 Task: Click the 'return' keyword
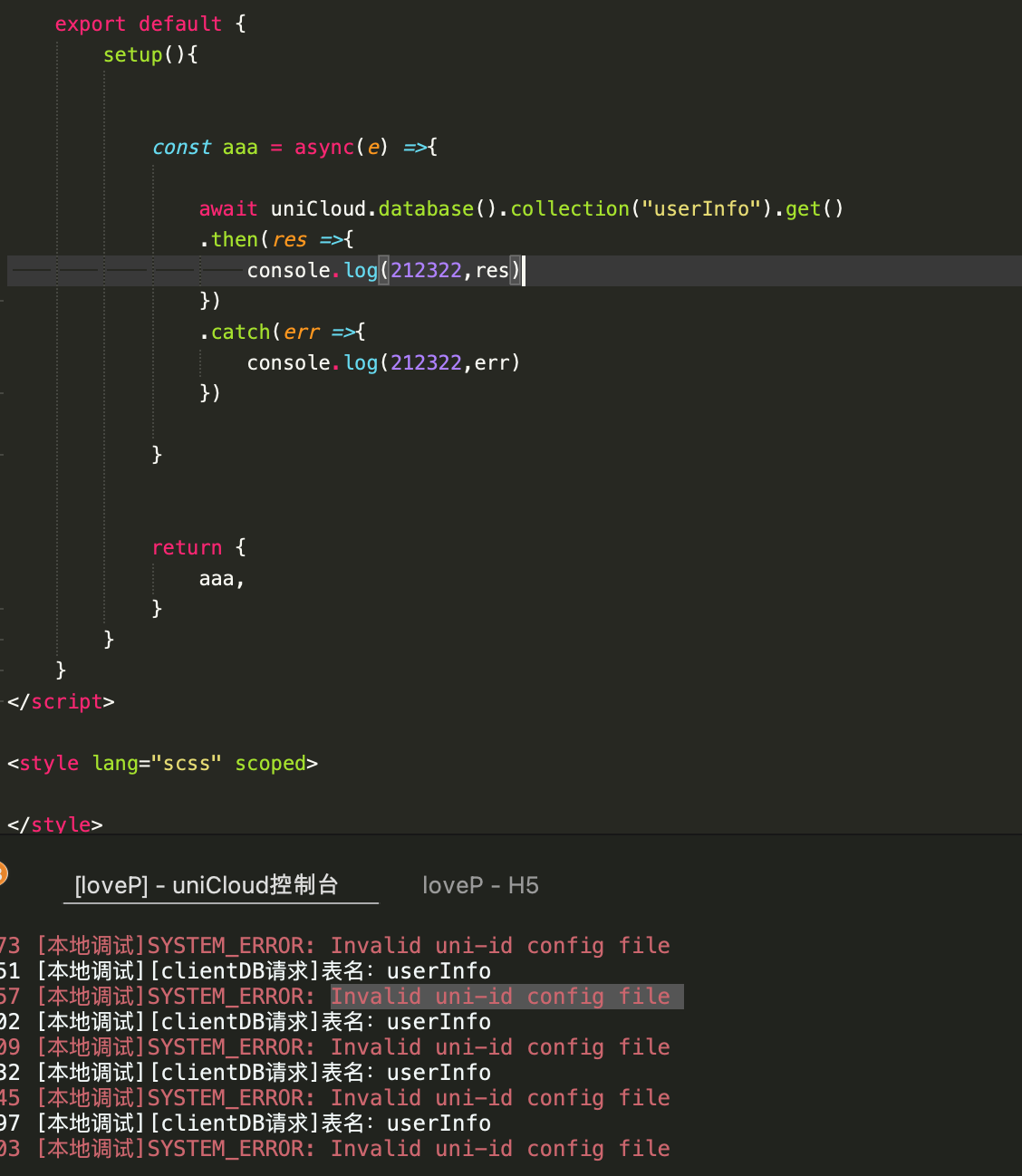click(x=187, y=548)
